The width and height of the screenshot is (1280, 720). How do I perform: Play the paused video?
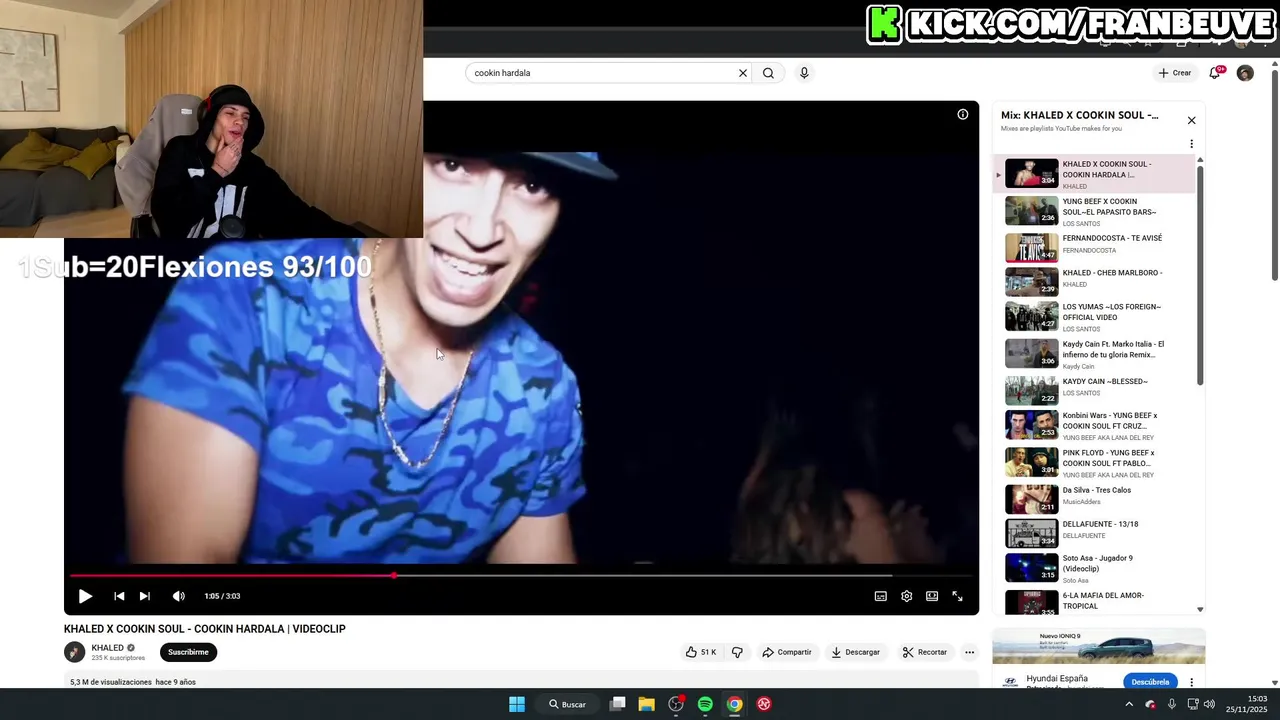pyautogui.click(x=85, y=596)
